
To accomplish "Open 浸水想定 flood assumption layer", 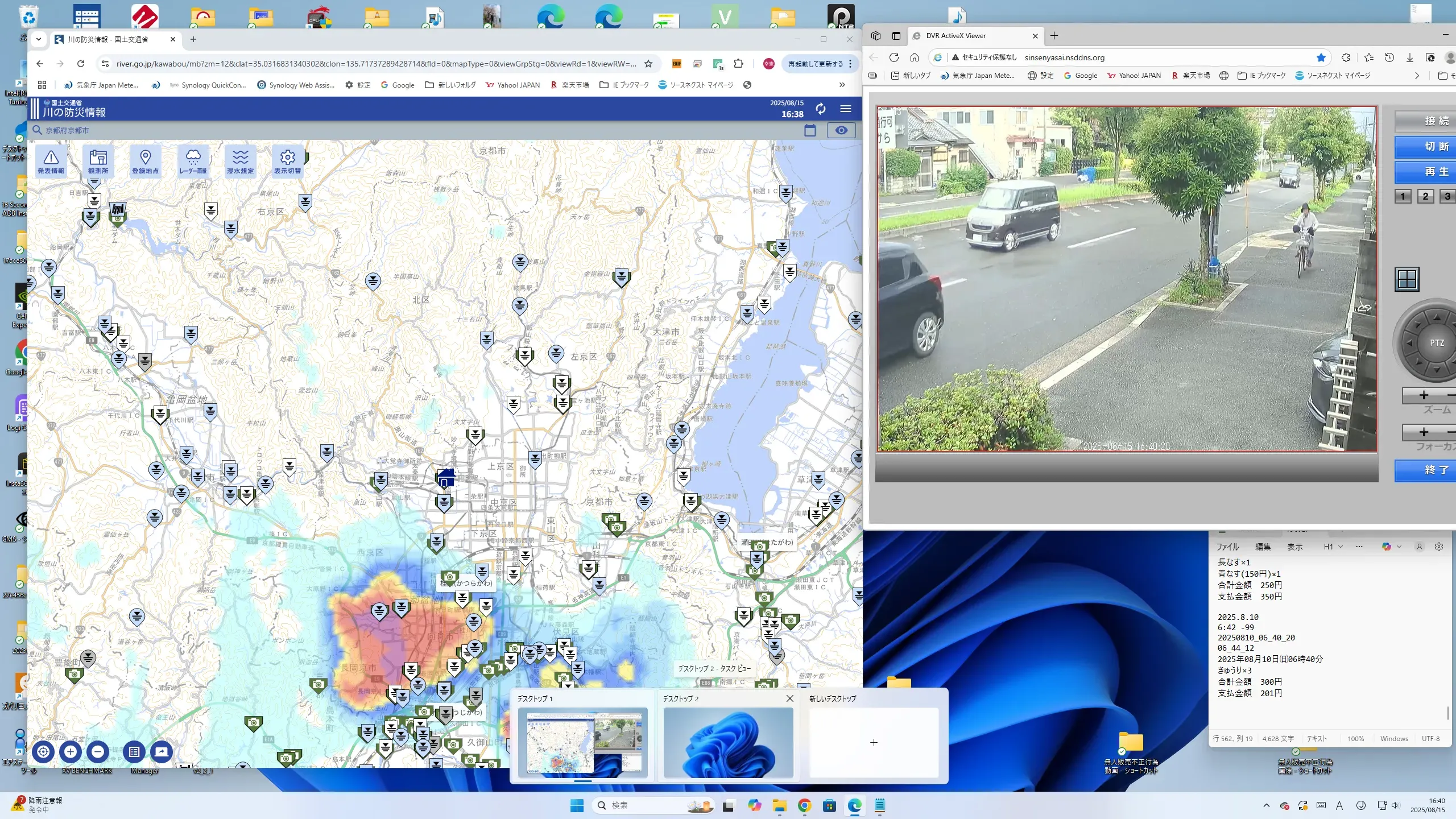I will tap(240, 161).
